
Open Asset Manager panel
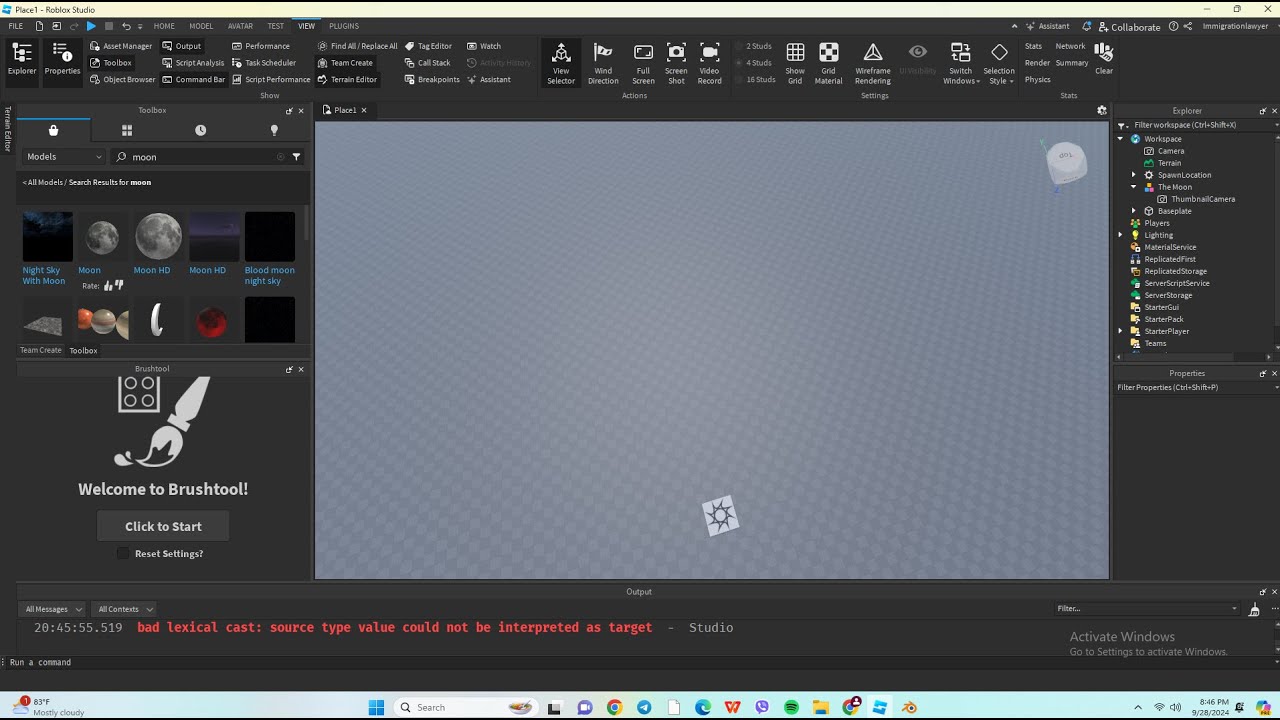121,46
